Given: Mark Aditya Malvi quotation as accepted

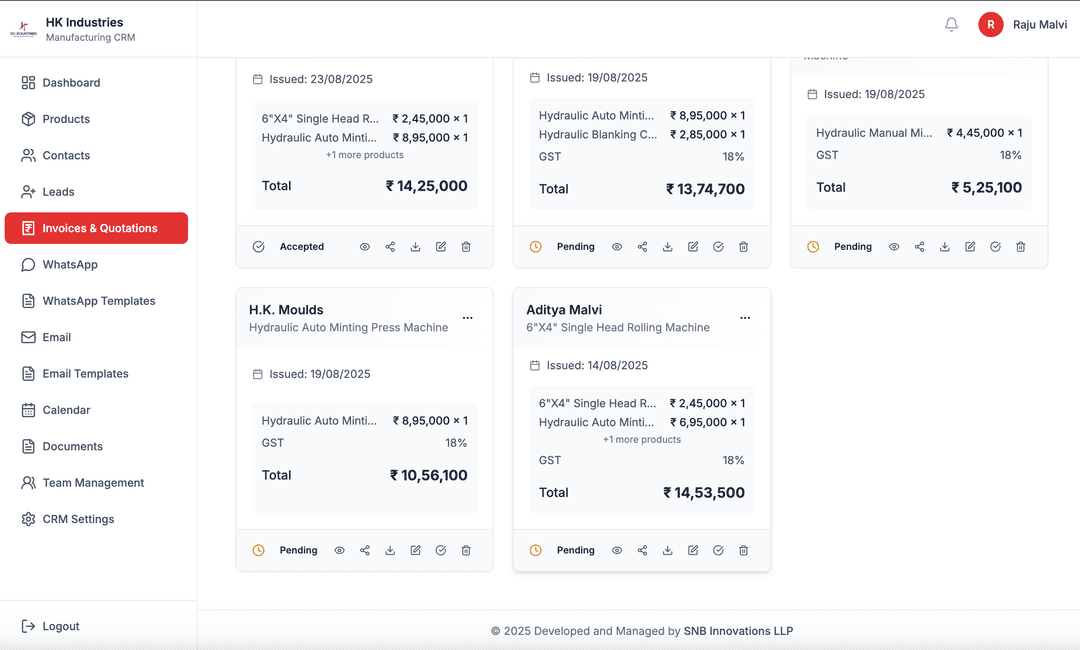Looking at the screenshot, I should coord(718,550).
